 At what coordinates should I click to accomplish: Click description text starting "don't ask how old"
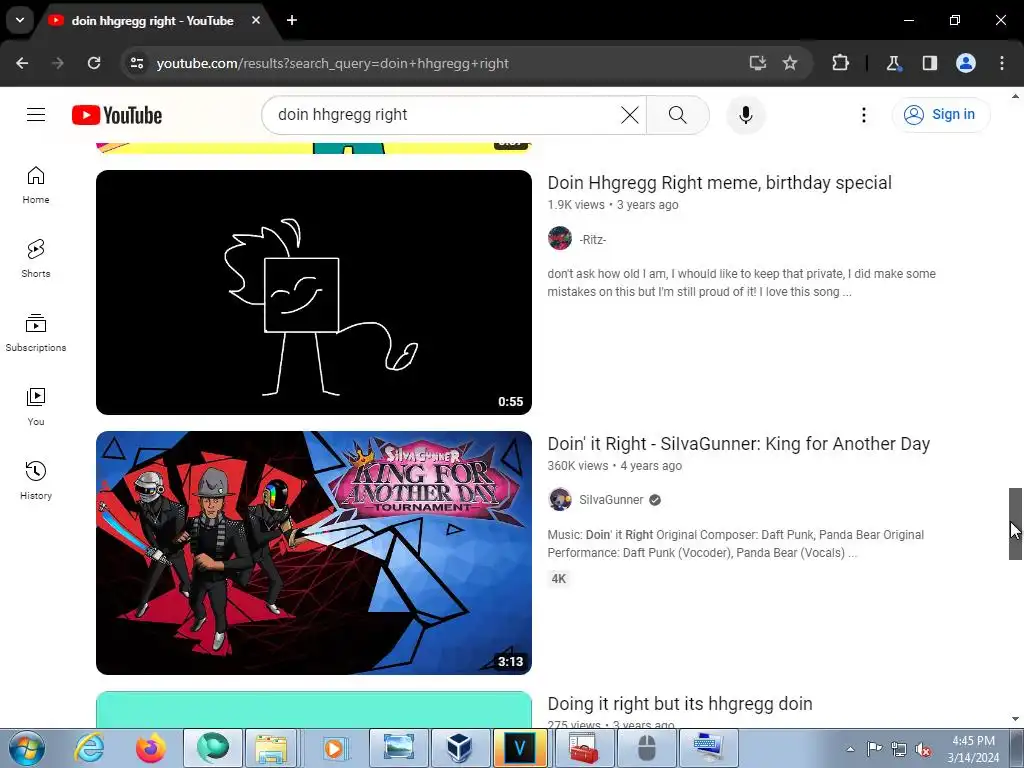point(741,283)
